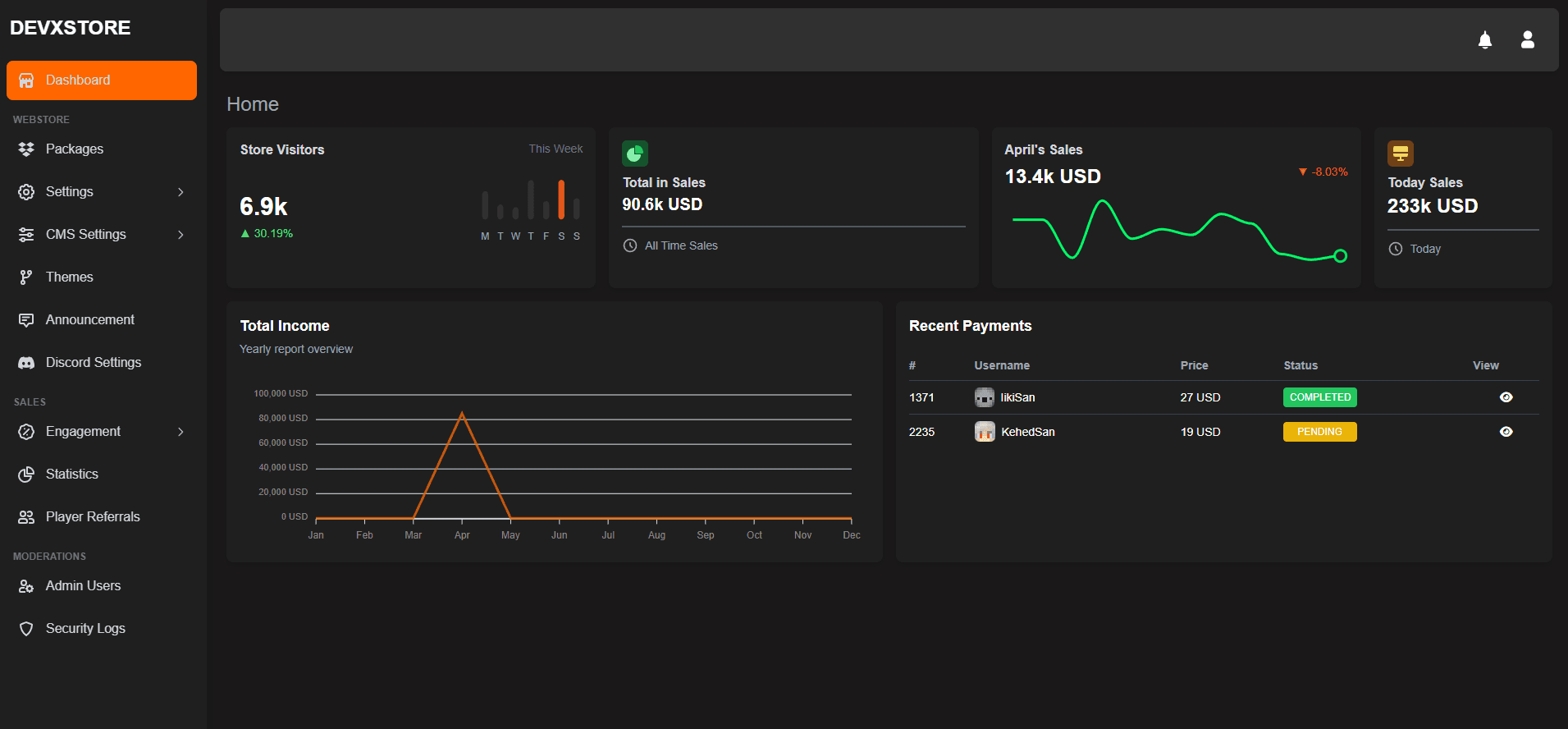Click the highlighted Saturday visitors bar

(561, 199)
